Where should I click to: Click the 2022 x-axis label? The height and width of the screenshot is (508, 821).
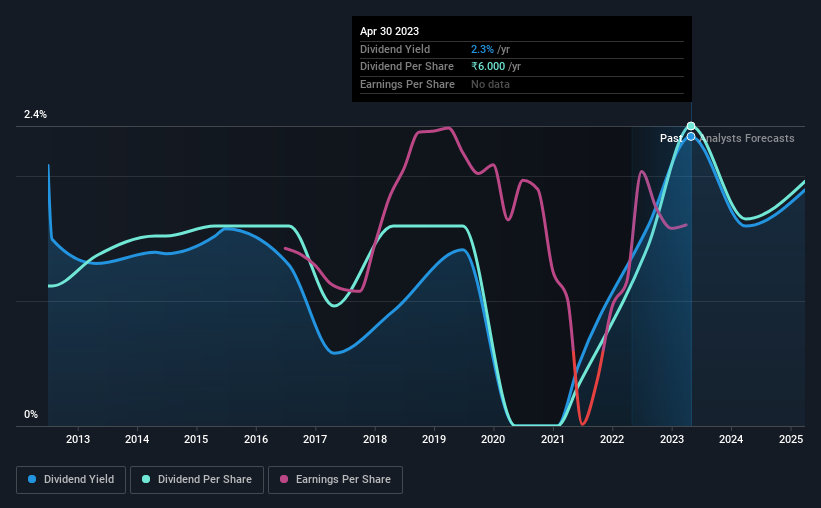pos(612,439)
